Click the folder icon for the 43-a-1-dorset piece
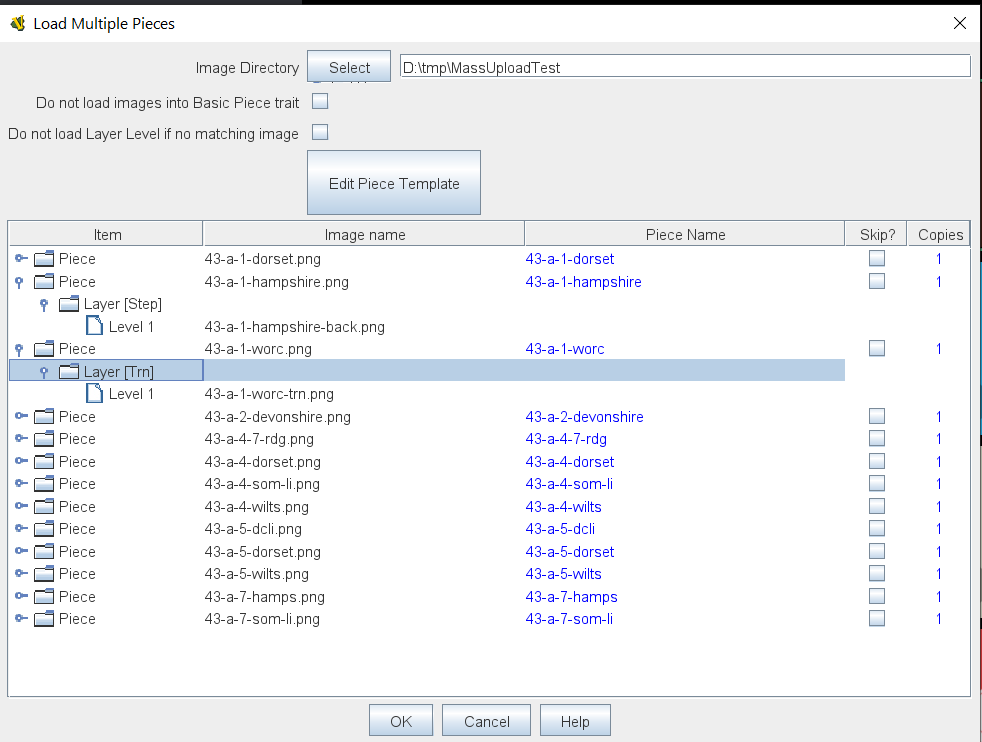The image size is (982, 742). [44, 259]
